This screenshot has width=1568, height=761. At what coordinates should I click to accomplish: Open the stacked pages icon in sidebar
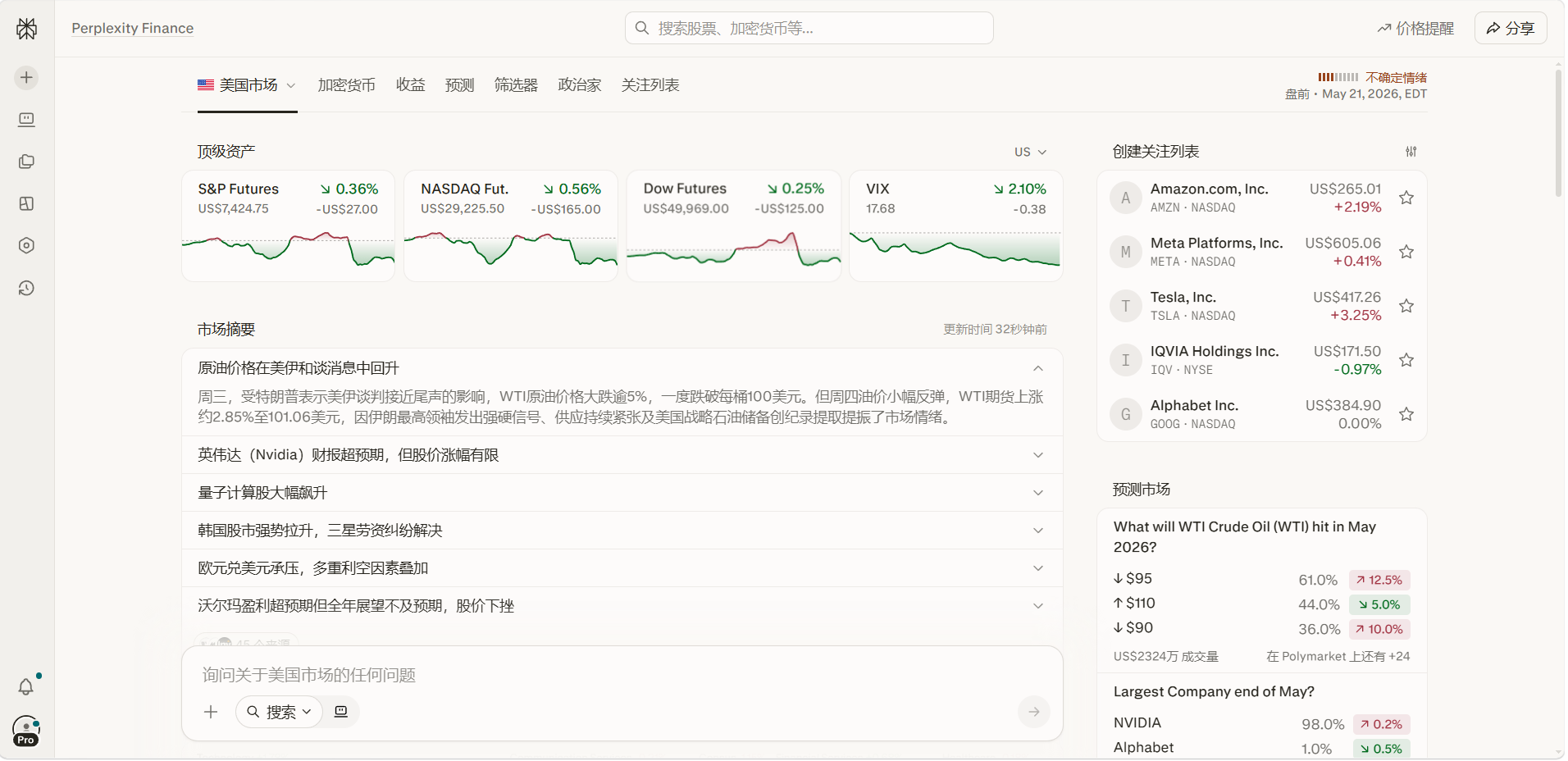(x=26, y=162)
